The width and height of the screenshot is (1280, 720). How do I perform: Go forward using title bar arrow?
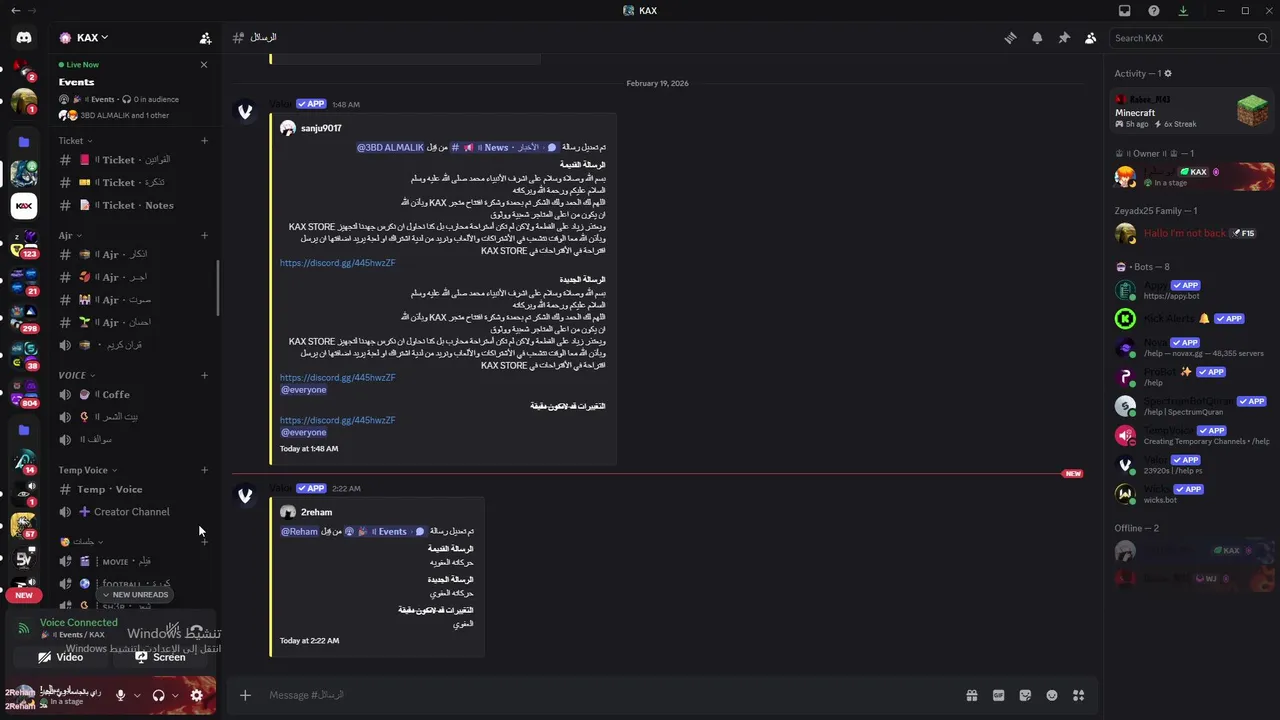(33, 11)
